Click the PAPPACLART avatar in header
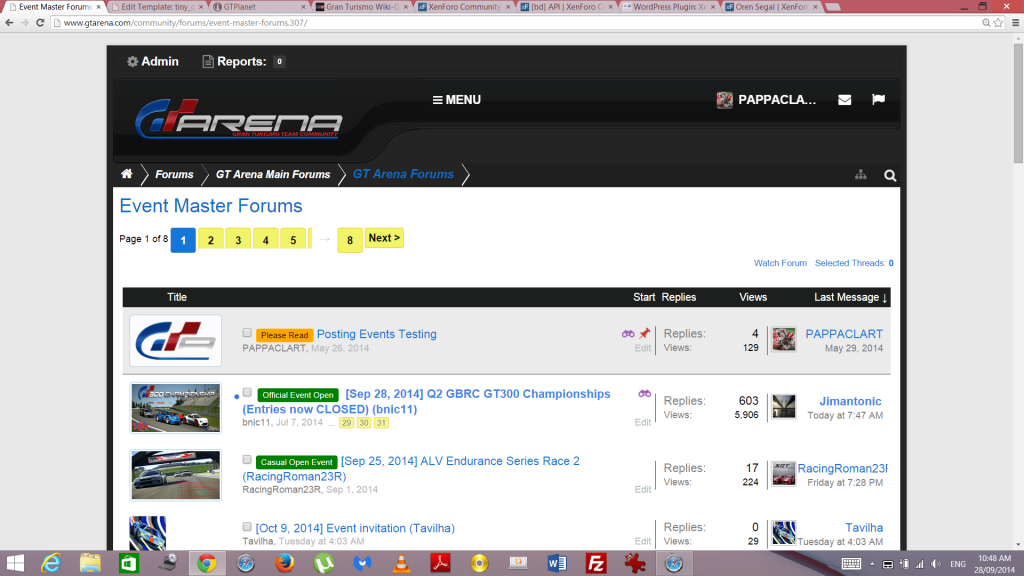 click(724, 100)
